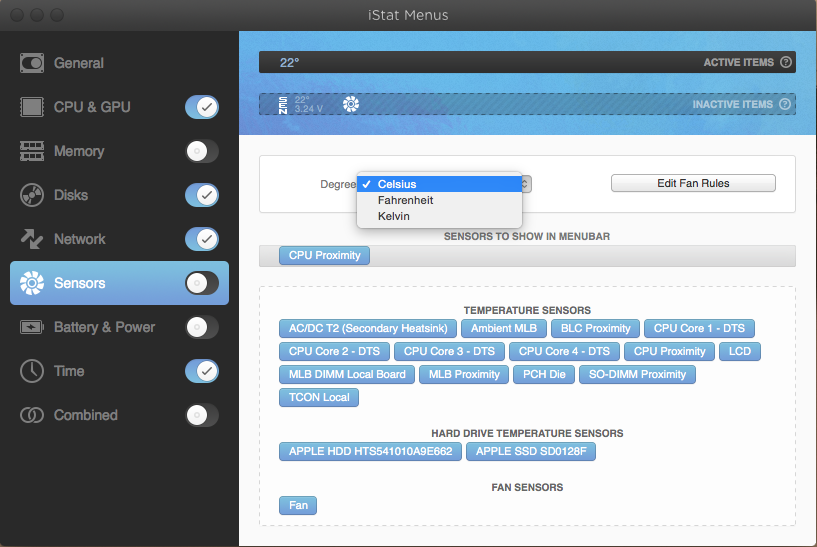The height and width of the screenshot is (547, 817).
Task: Open Inactive Items help question mark
Action: pyautogui.click(x=785, y=104)
